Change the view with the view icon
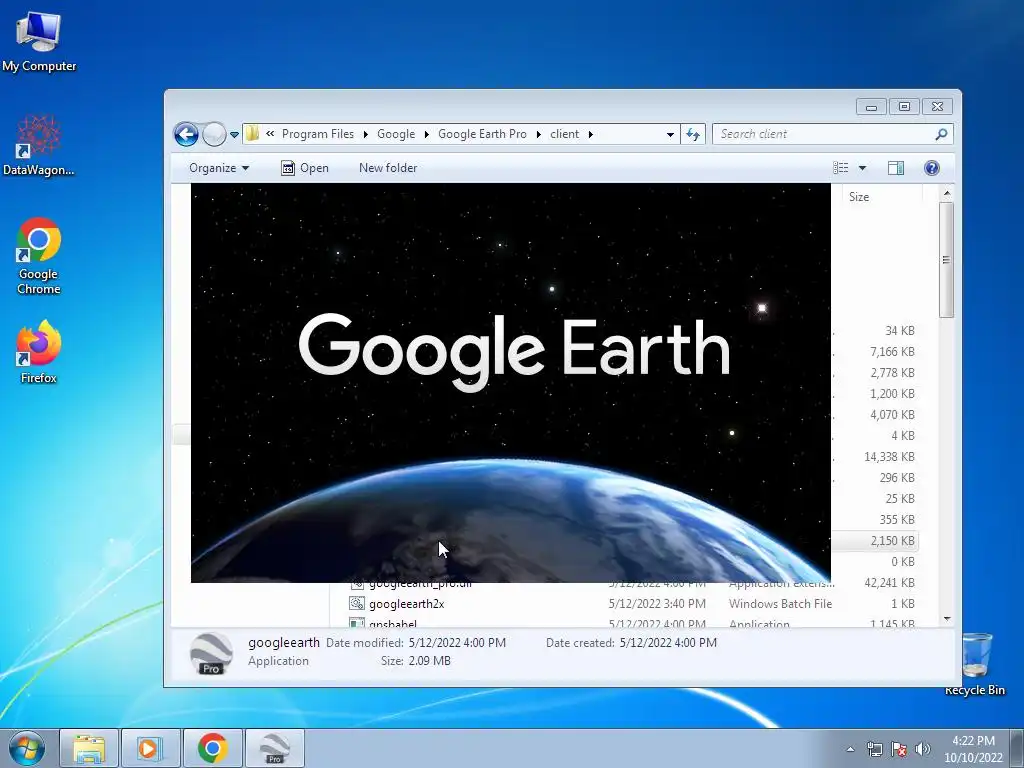This screenshot has height=768, width=1024. [840, 168]
